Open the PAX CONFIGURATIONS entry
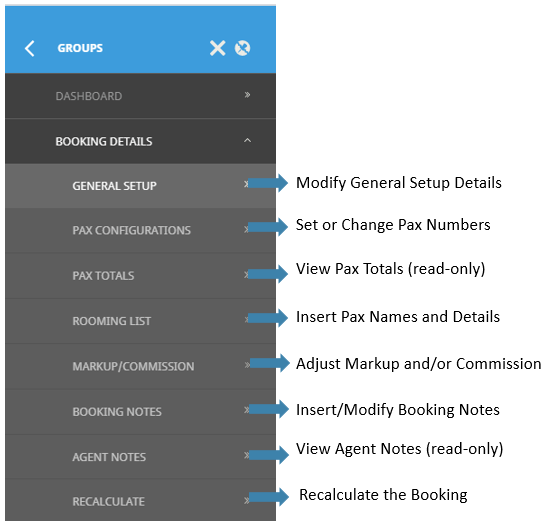This screenshot has width=555, height=528. click(141, 230)
